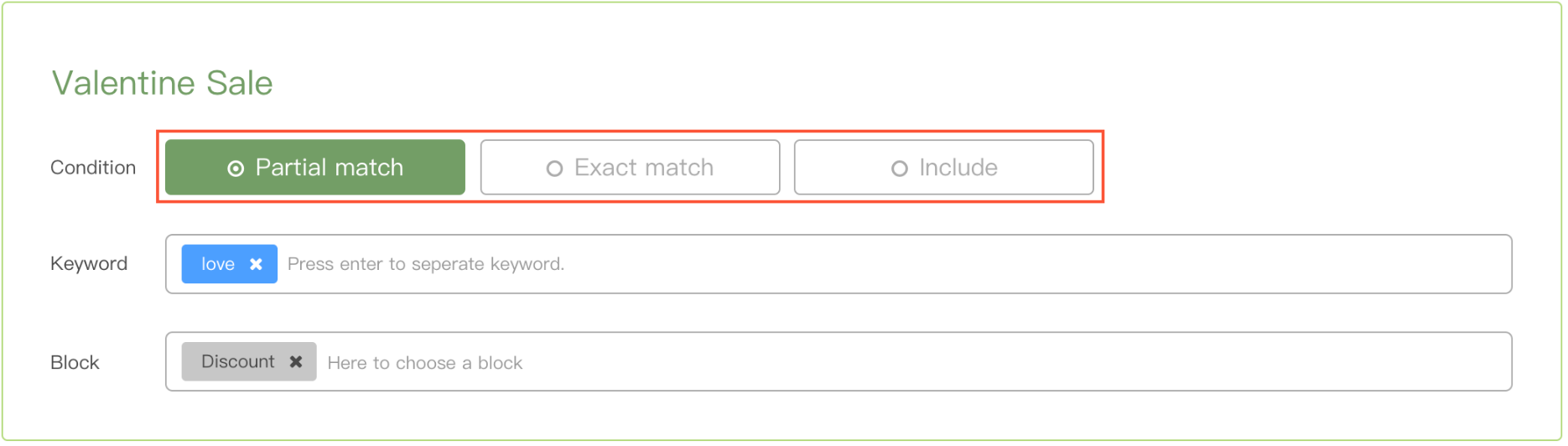The width and height of the screenshot is (1568, 446).
Task: Click the Block label
Action: [x=75, y=362]
